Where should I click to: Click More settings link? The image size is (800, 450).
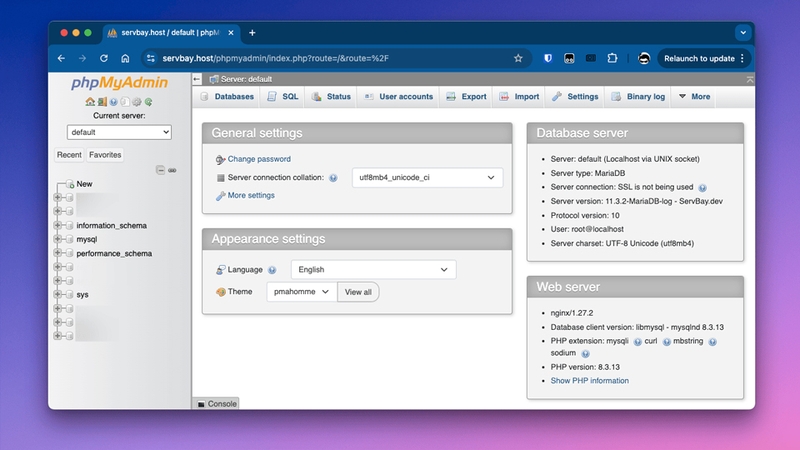[x=251, y=195]
